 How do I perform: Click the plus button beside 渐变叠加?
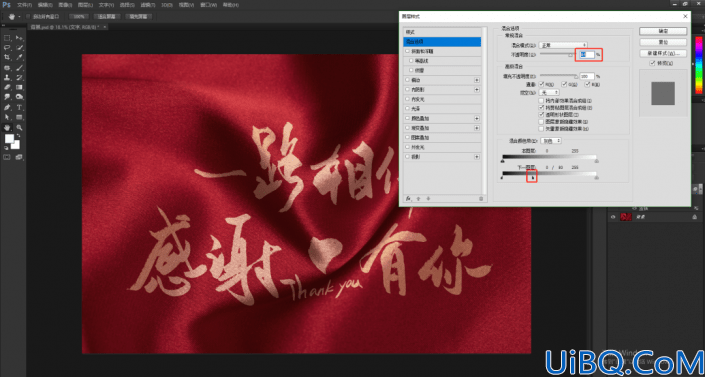coord(477,128)
